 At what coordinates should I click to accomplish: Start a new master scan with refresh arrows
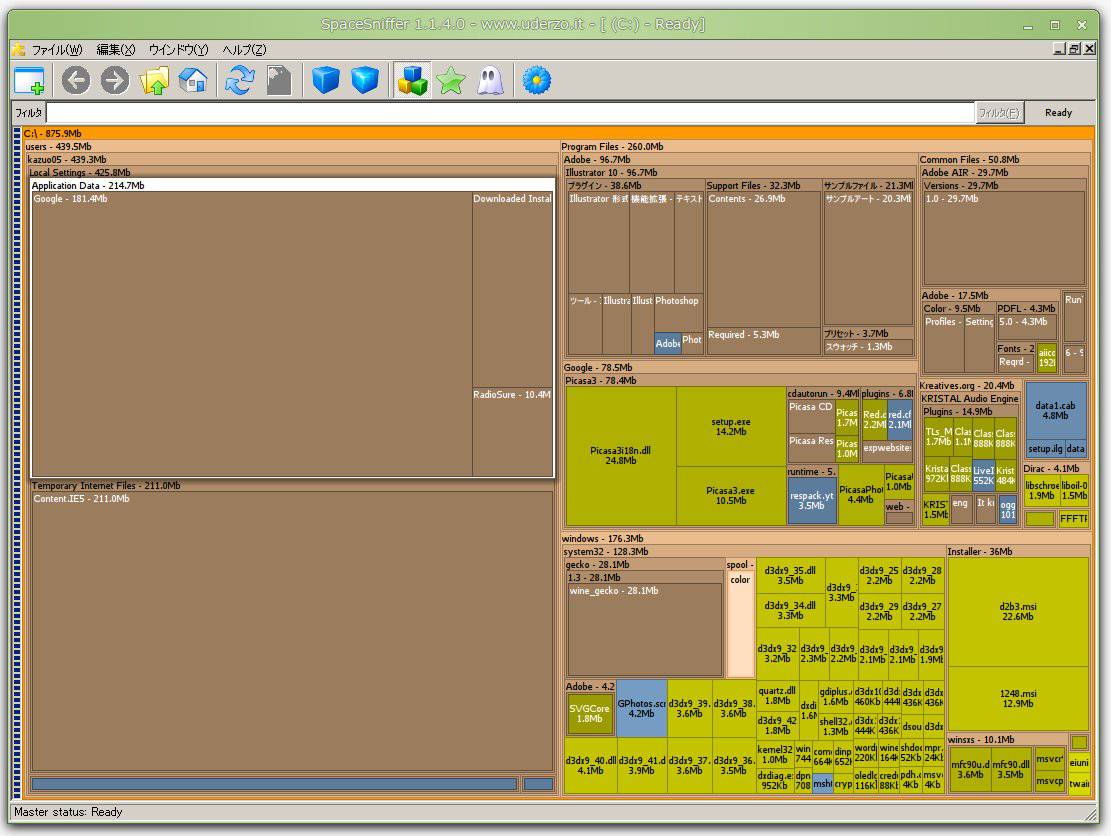[x=239, y=80]
